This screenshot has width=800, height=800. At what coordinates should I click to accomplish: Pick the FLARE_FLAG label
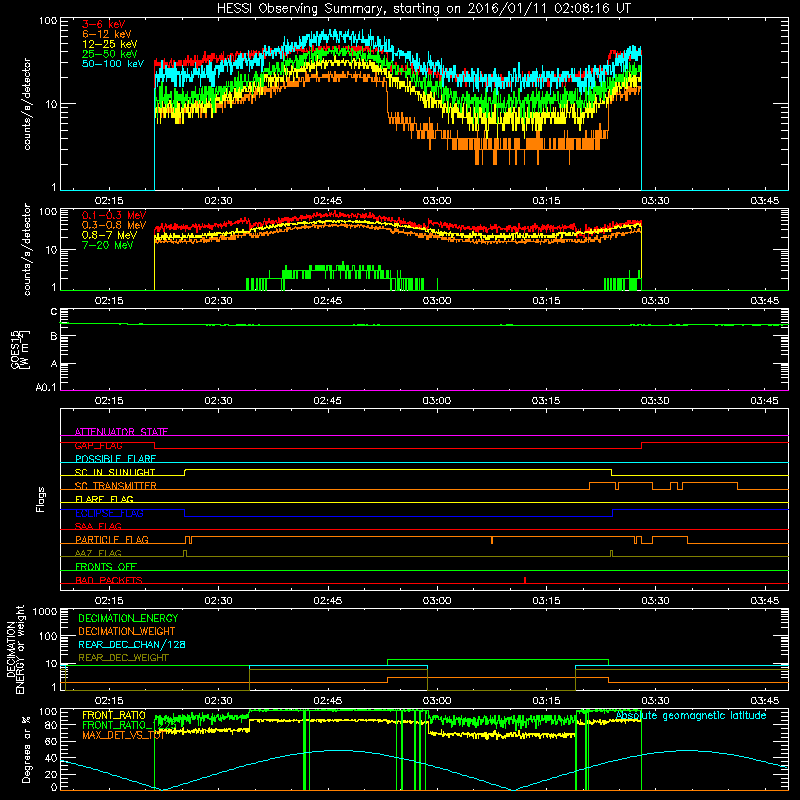coord(104,499)
